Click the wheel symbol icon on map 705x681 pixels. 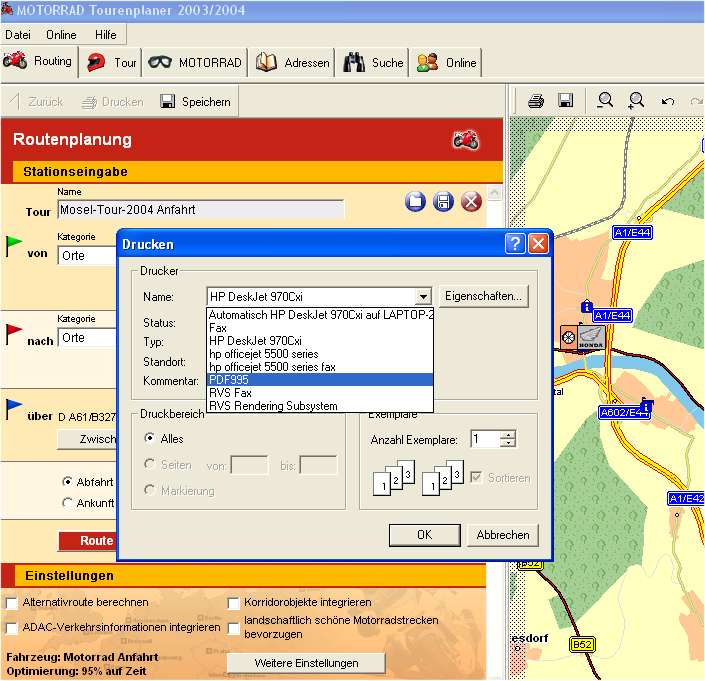pos(568,337)
